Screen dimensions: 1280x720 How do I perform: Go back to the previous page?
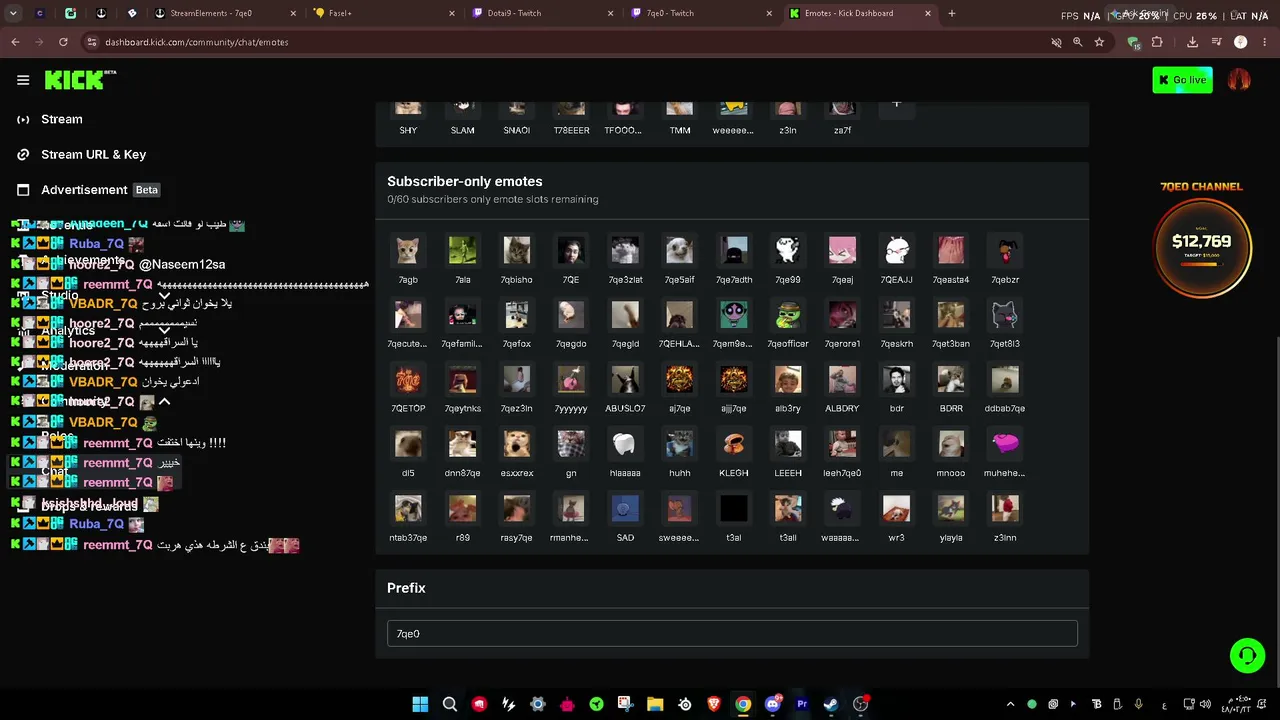pos(15,42)
